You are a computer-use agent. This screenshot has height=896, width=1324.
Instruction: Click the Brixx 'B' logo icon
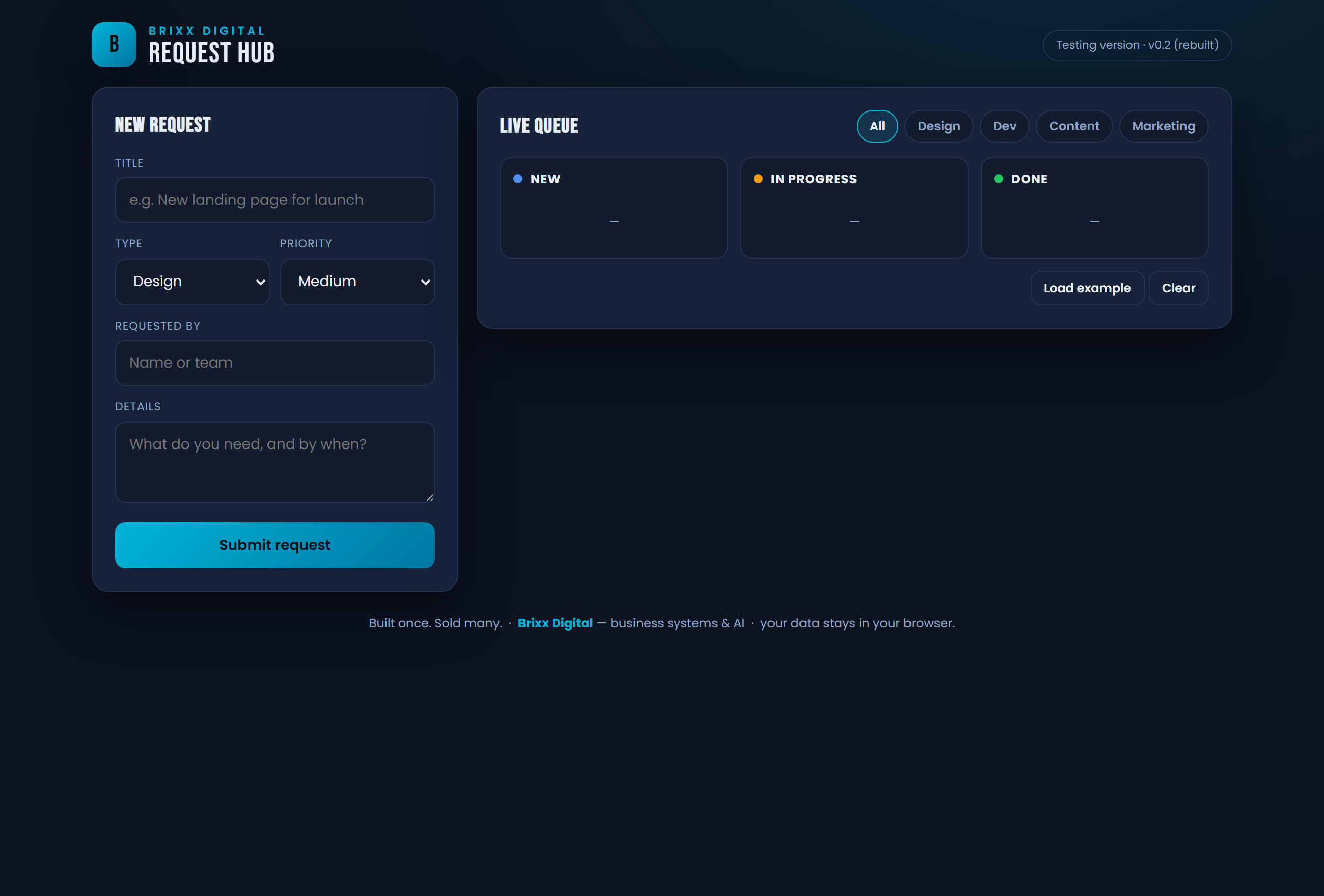(x=114, y=44)
